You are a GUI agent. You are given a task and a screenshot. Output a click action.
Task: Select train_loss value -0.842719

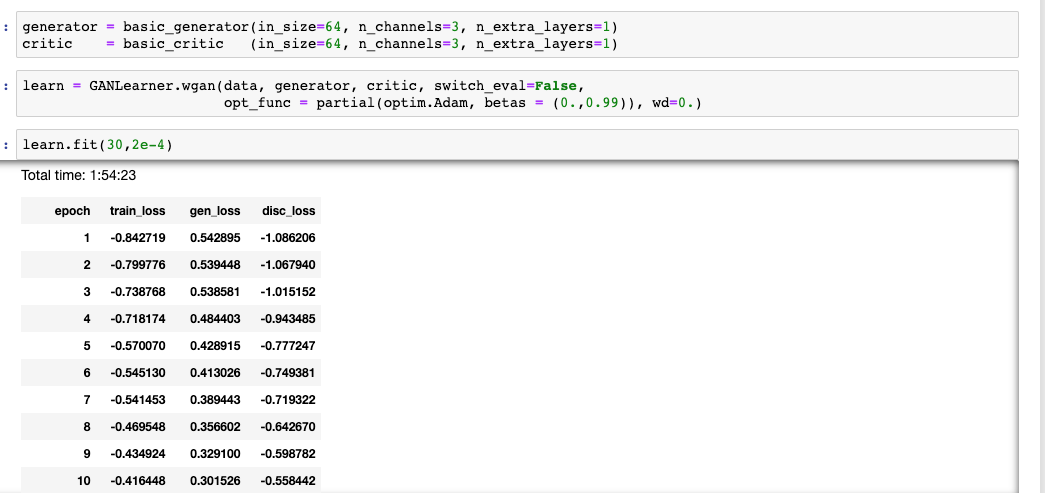click(138, 238)
